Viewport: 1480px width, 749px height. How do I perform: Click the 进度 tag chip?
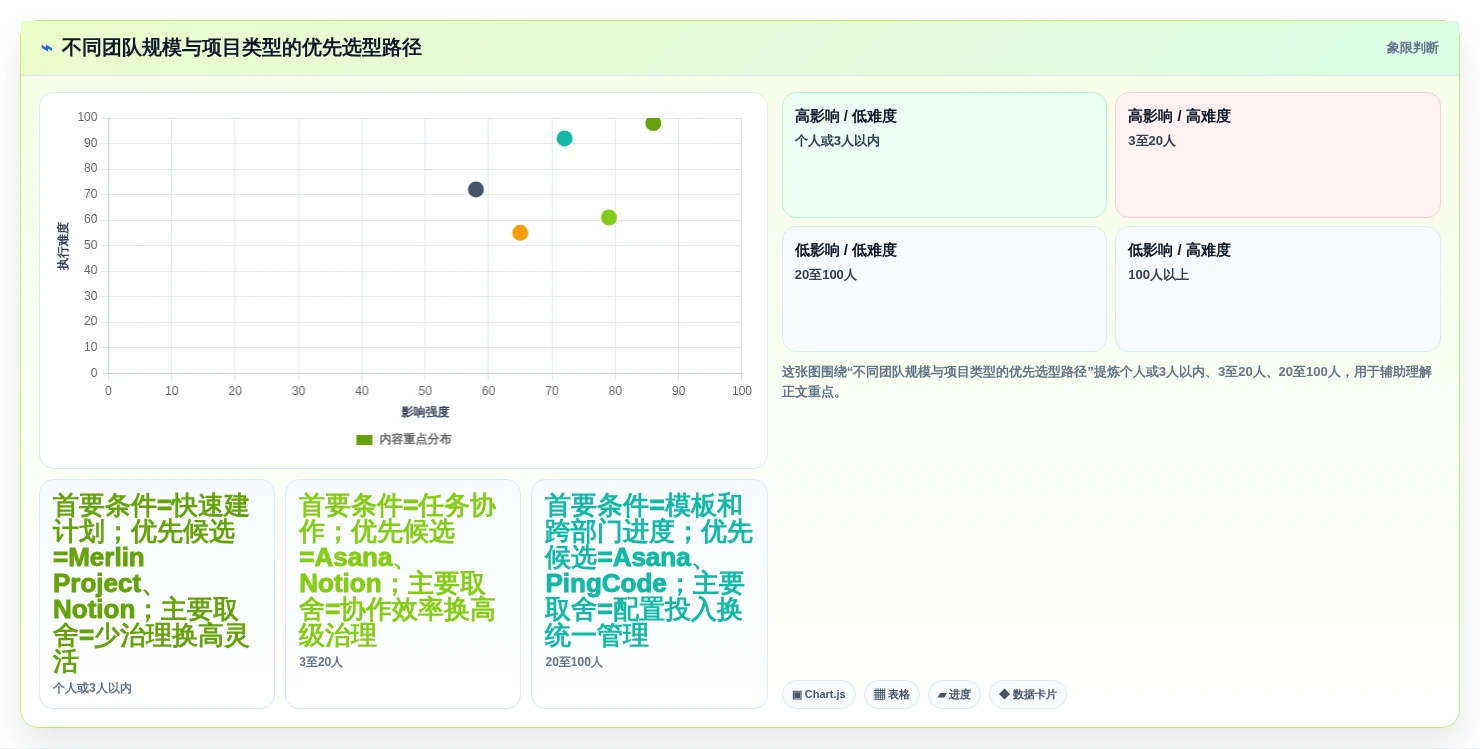point(954,694)
